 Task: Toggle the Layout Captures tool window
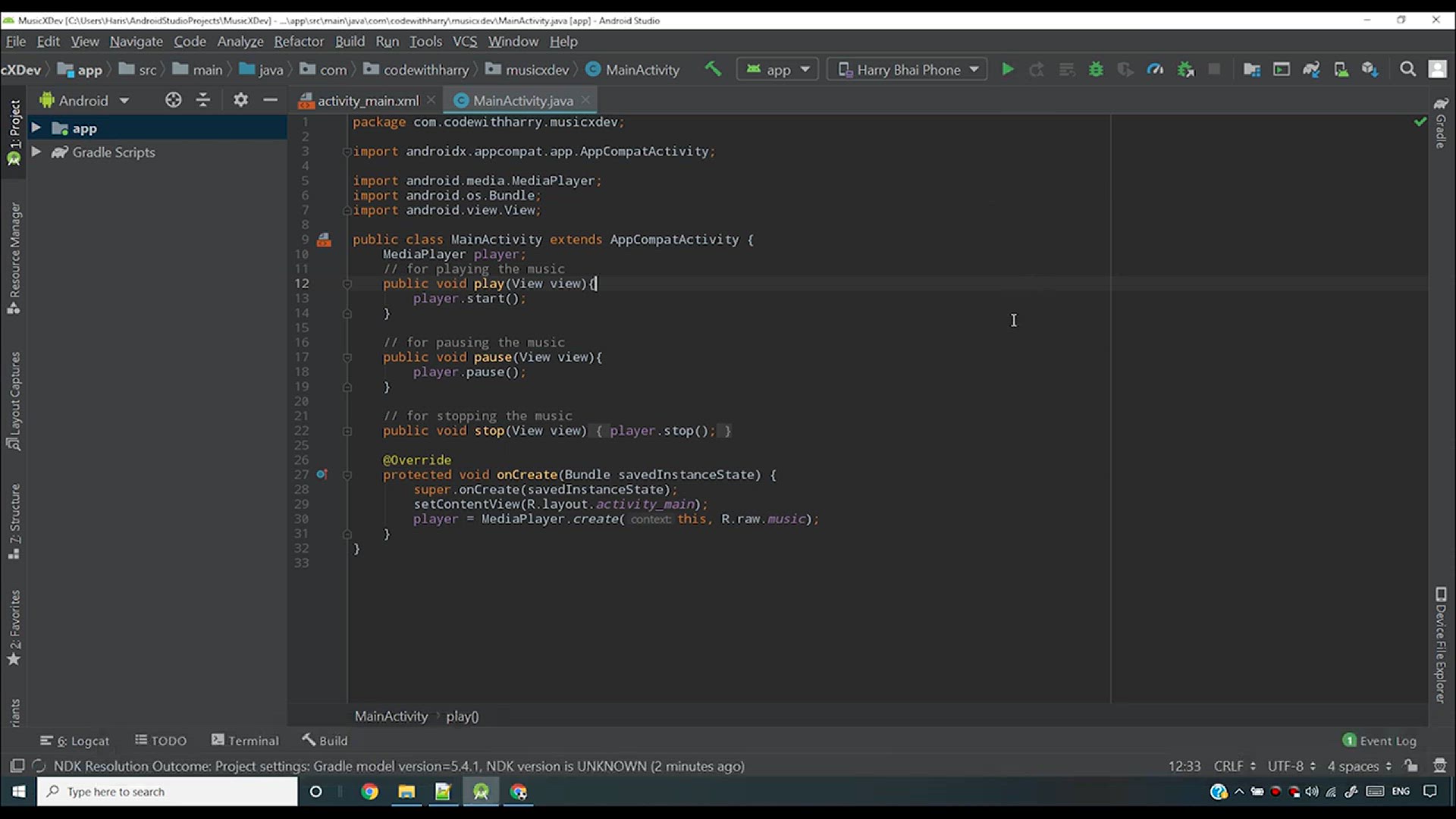[14, 401]
